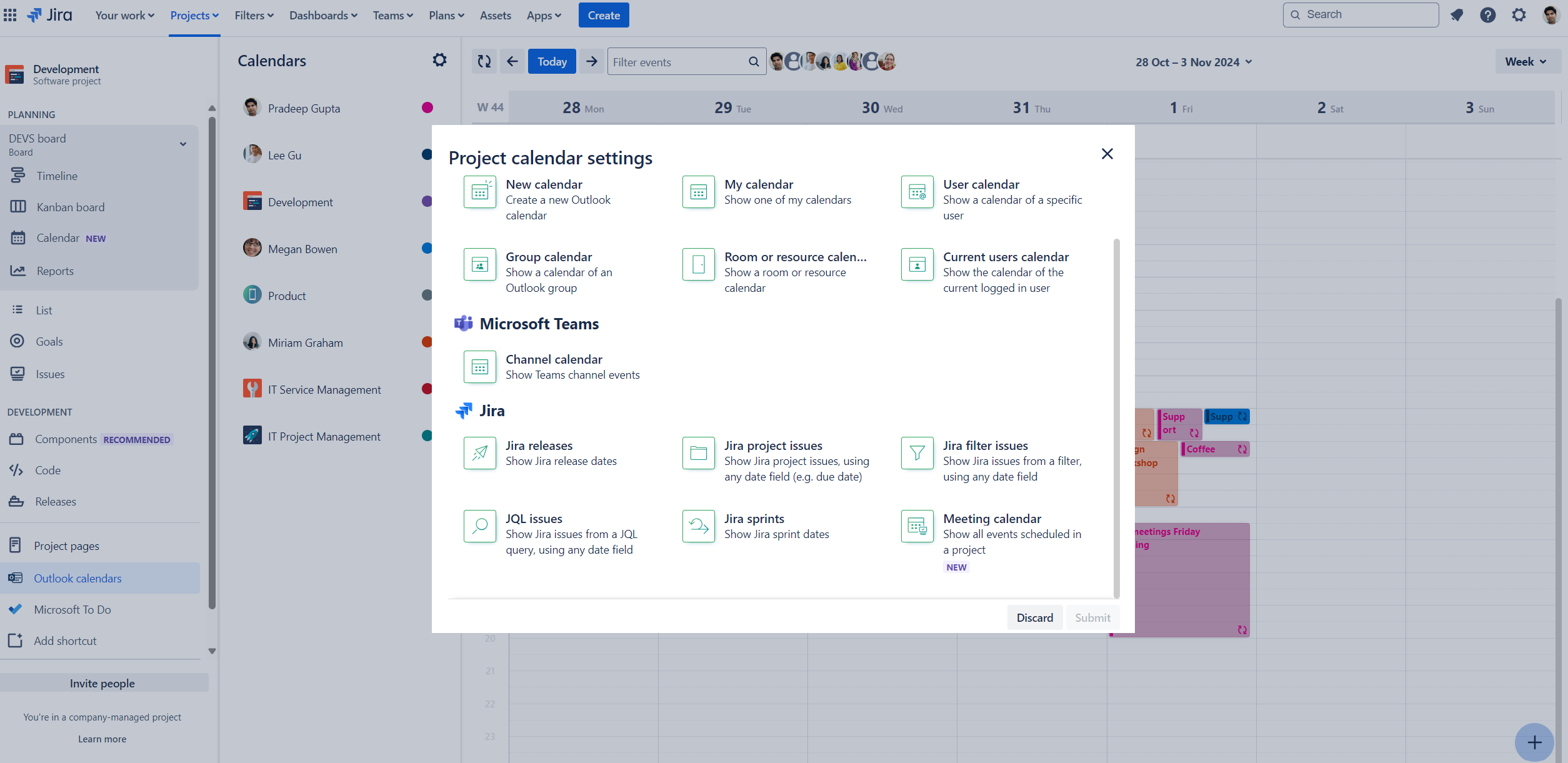Discard the project calendar settings changes
This screenshot has height=763, width=1568.
(1034, 617)
